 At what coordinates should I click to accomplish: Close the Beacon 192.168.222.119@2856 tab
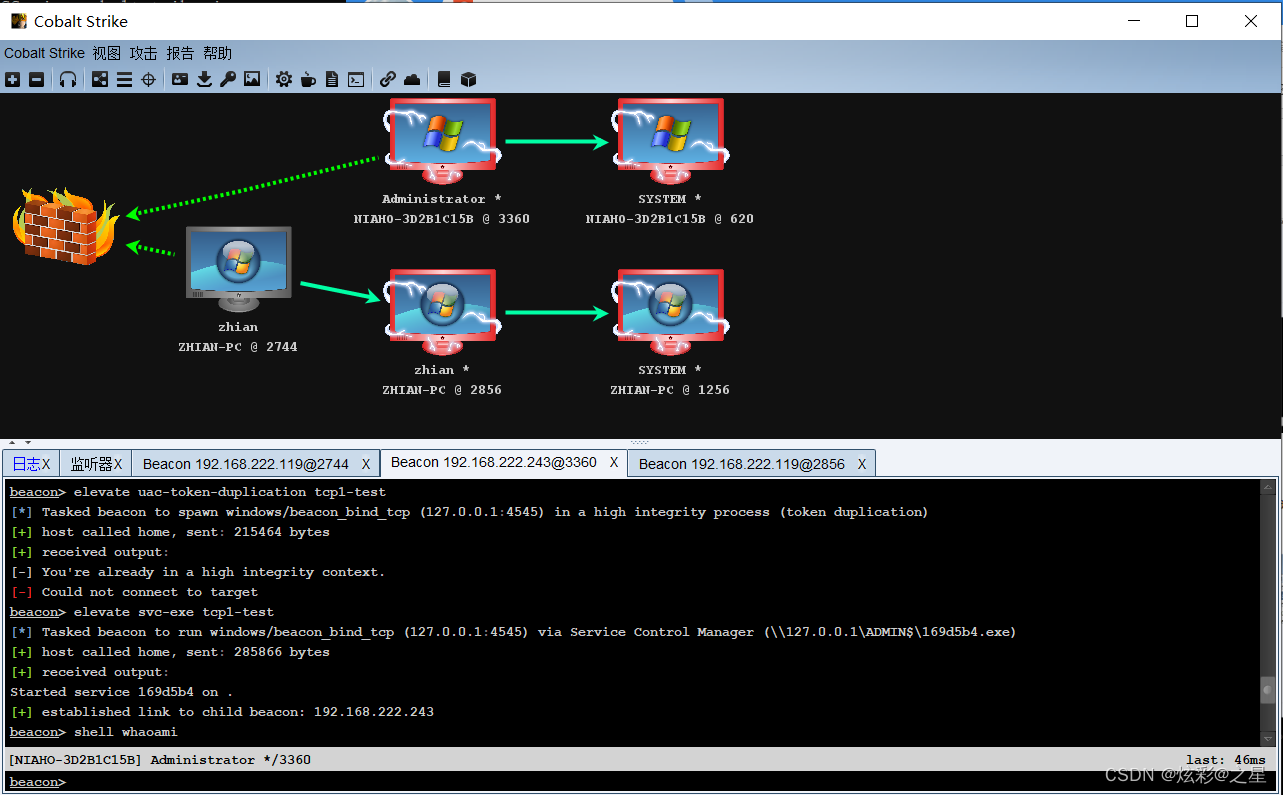862,464
